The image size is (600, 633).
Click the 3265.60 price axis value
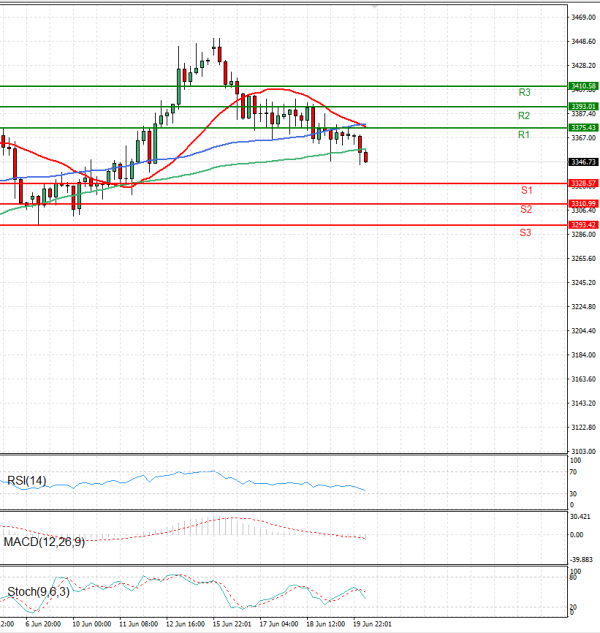click(583, 258)
